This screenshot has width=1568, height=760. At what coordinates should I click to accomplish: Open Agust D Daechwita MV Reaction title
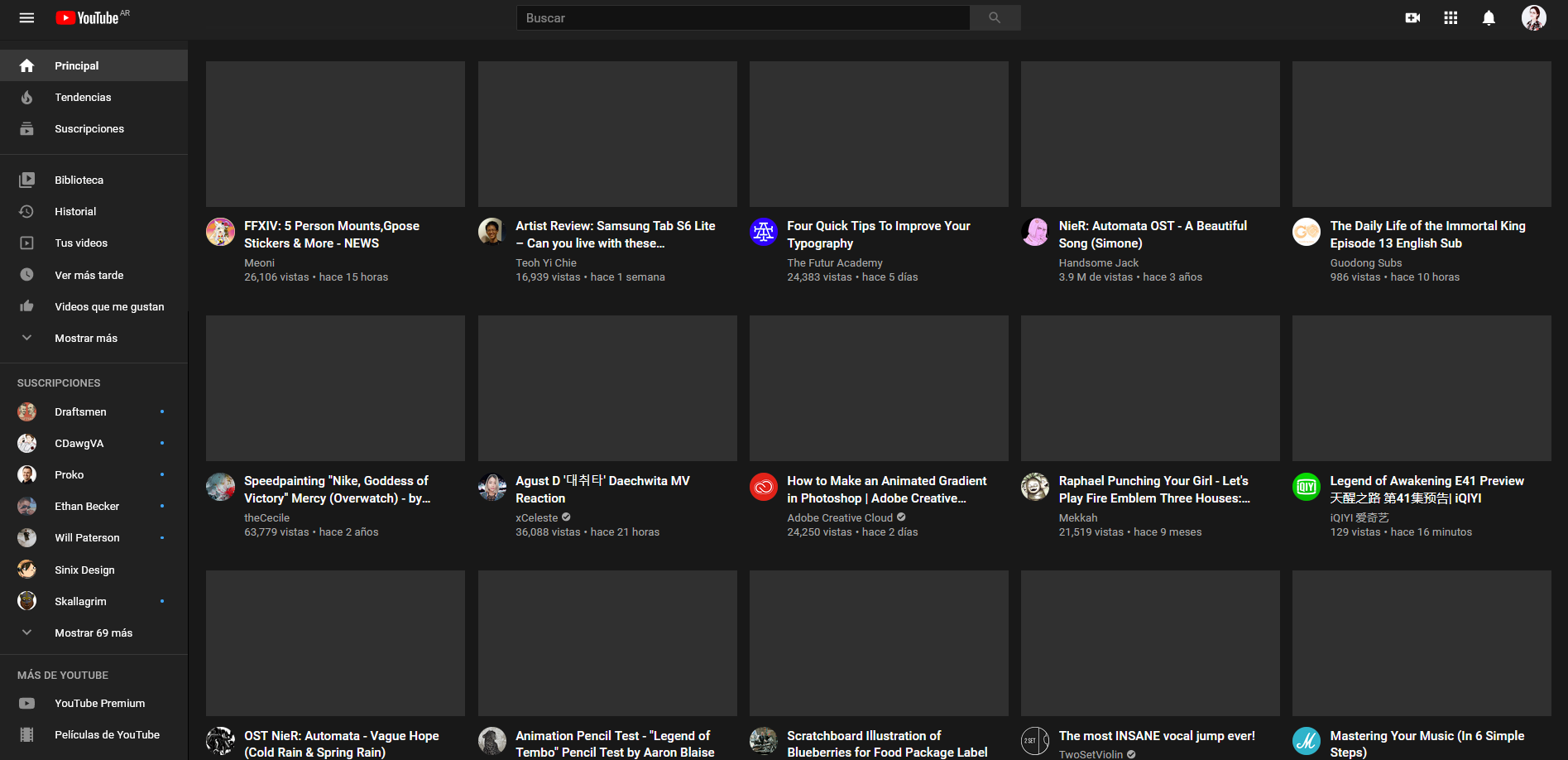tap(602, 489)
